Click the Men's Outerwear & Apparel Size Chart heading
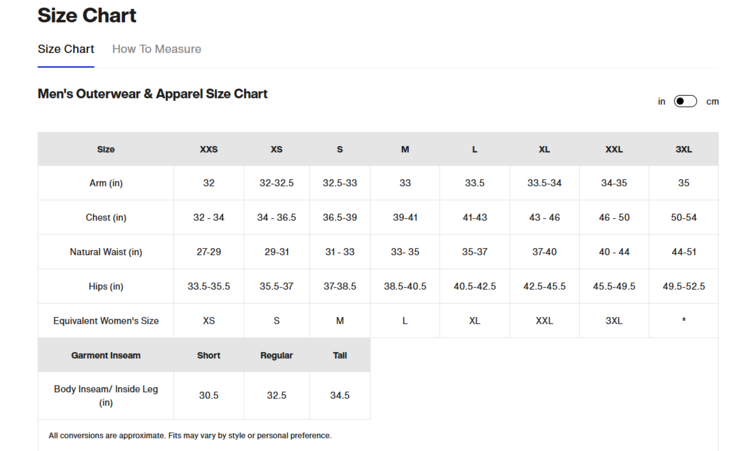 pyautogui.click(x=152, y=94)
